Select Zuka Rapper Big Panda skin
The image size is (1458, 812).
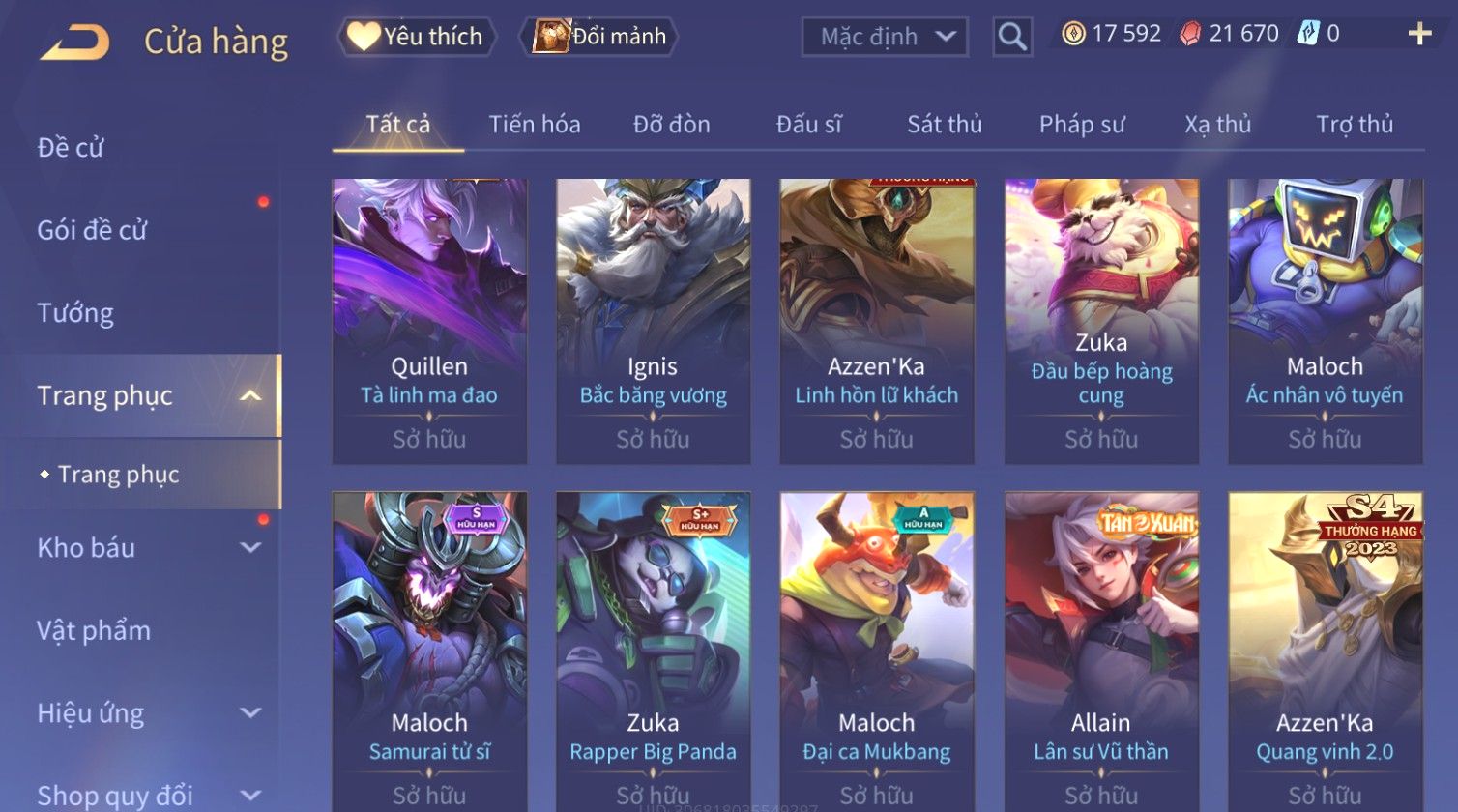(x=653, y=650)
